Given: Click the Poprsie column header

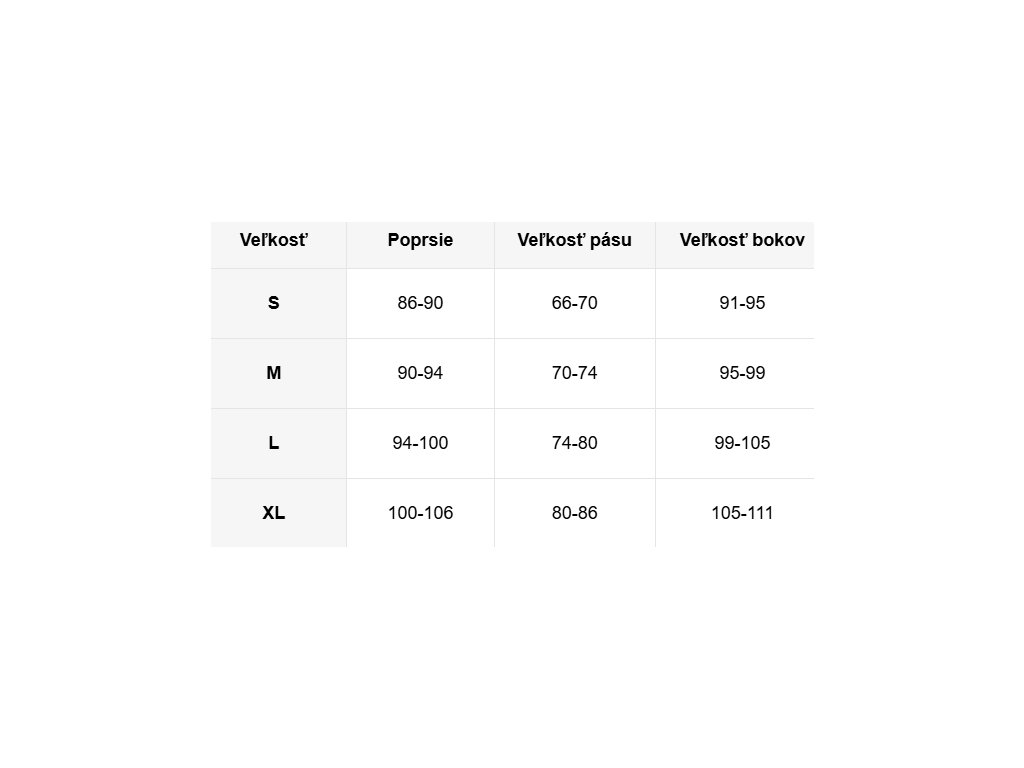Looking at the screenshot, I should click(x=420, y=240).
